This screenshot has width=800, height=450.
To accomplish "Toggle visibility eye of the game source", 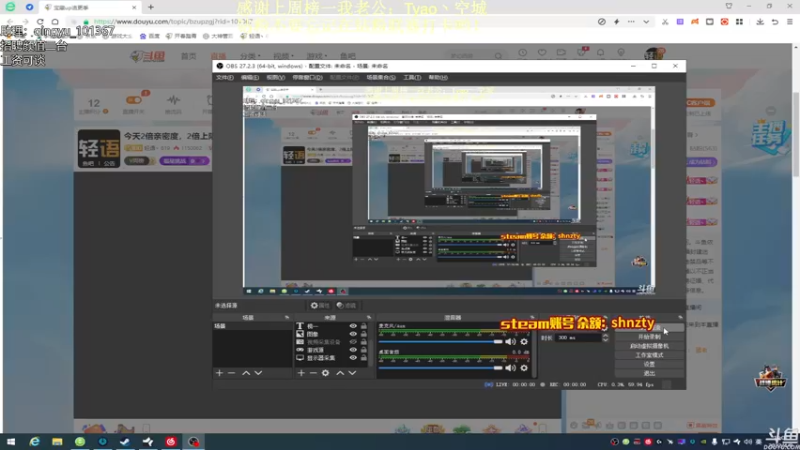I will tap(353, 350).
